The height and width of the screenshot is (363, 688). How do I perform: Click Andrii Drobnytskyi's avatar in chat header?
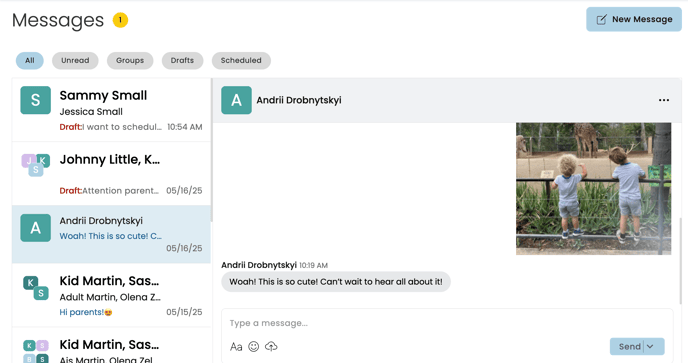pyautogui.click(x=236, y=100)
